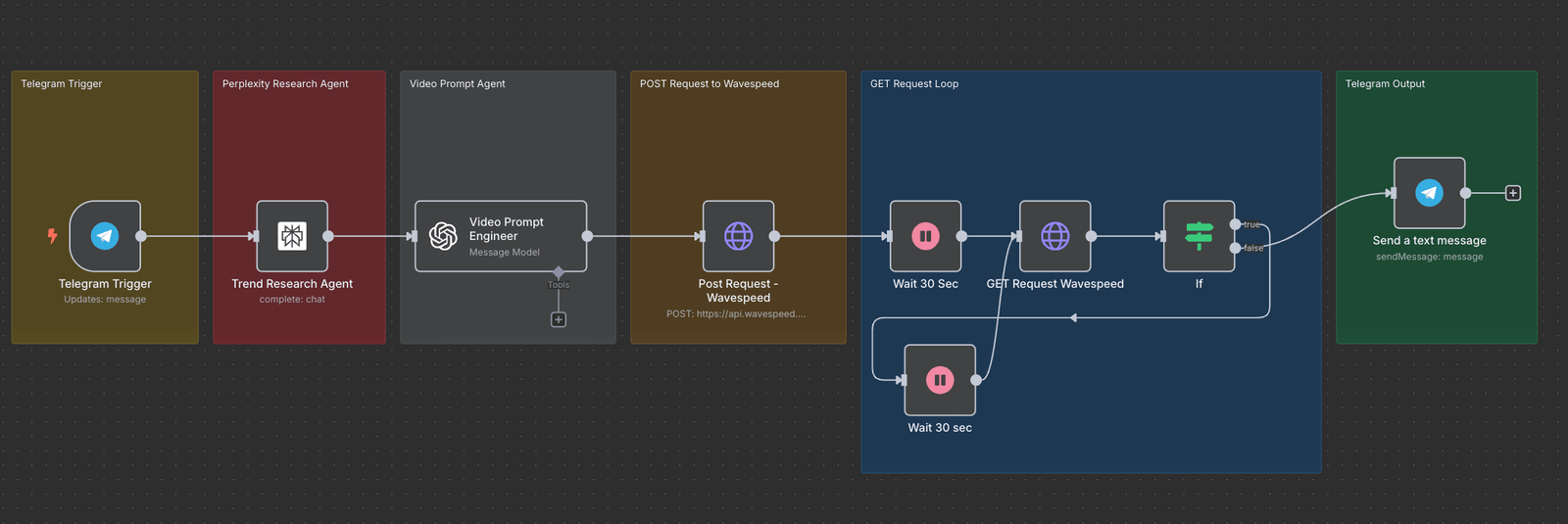
Task: Click the If node true output connector
Action: (1235, 224)
